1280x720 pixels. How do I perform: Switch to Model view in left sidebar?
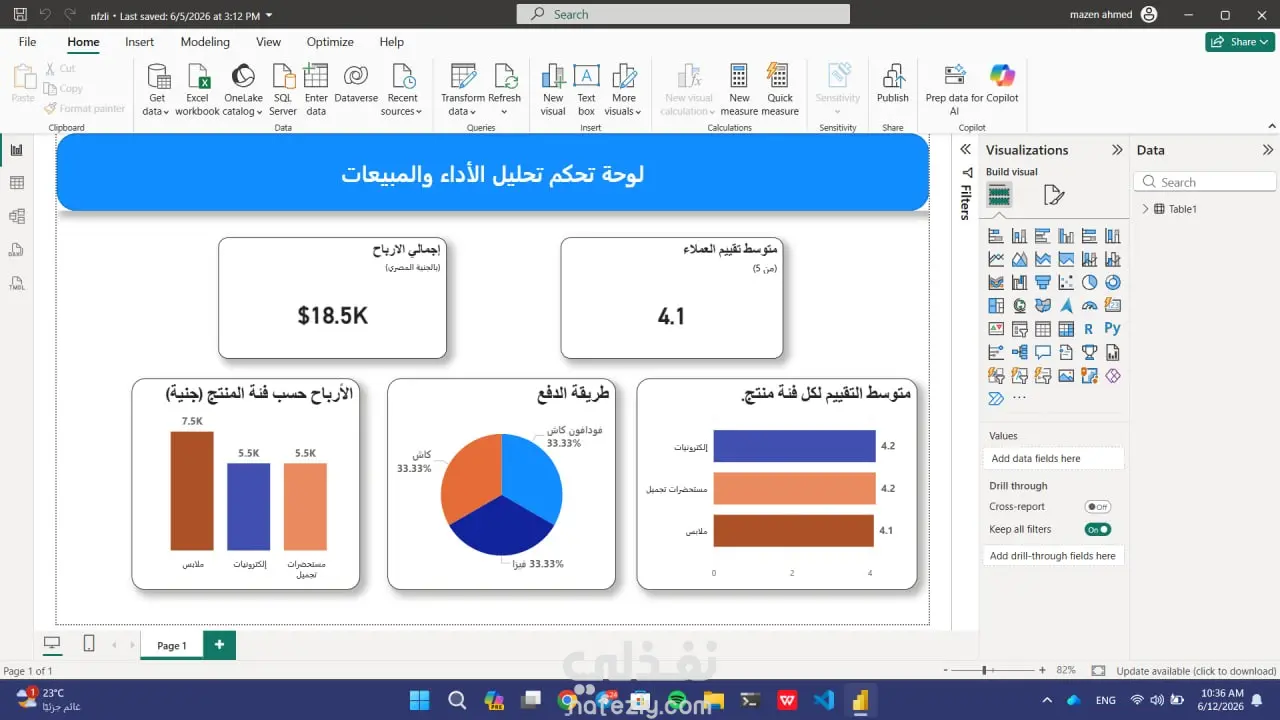tap(16, 216)
